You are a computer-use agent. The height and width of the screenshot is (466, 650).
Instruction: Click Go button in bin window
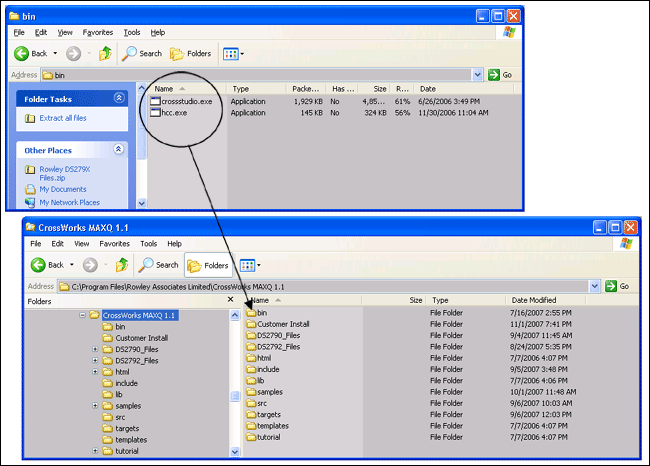coord(500,75)
